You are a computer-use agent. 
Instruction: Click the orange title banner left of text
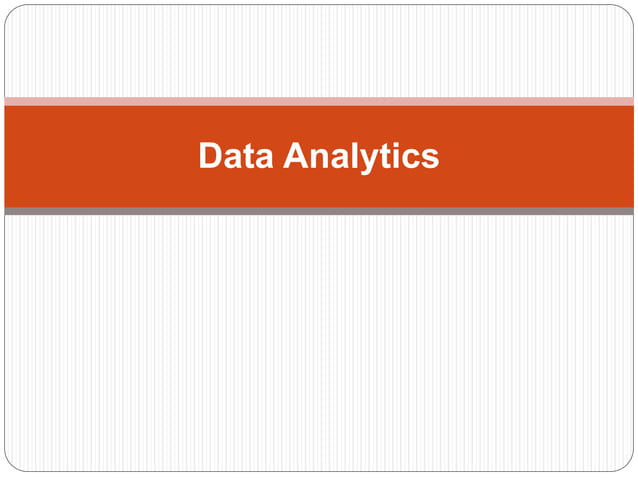click(101, 157)
